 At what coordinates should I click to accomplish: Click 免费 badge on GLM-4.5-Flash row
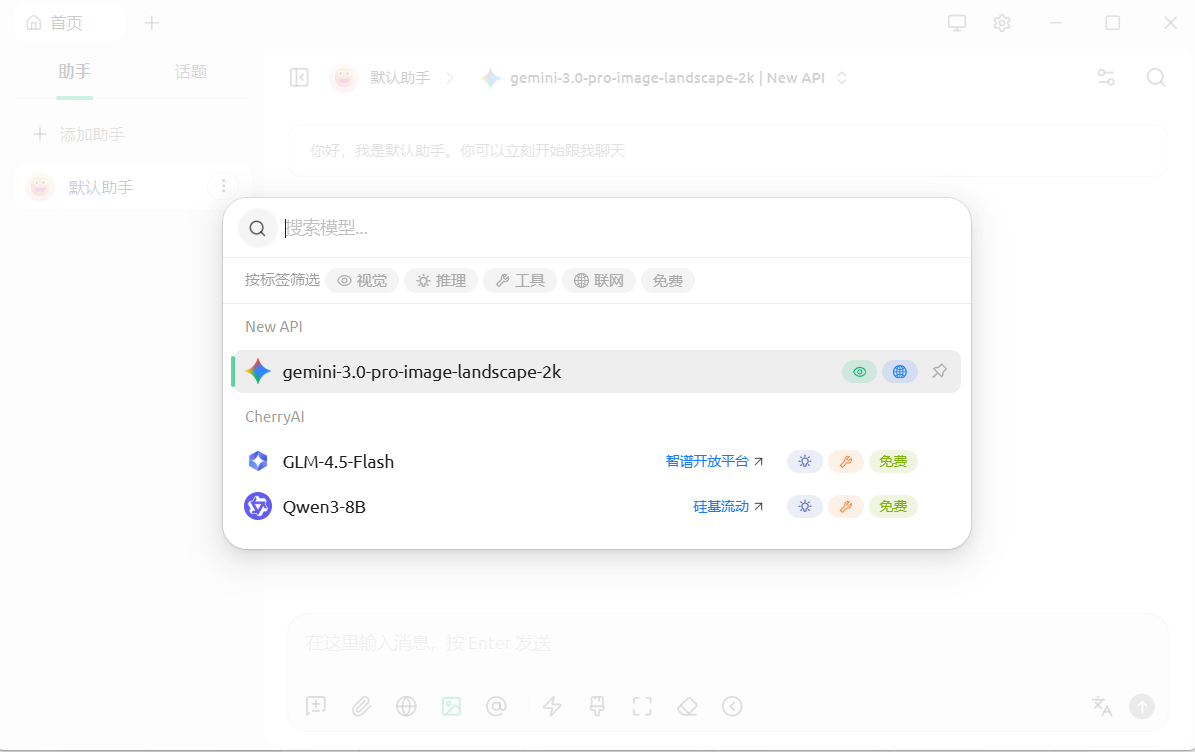[893, 462]
